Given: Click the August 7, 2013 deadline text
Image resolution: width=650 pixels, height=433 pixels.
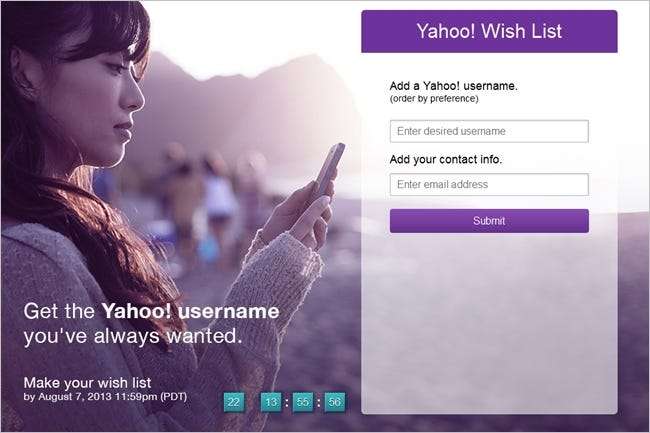Looking at the screenshot, I should [x=105, y=397].
